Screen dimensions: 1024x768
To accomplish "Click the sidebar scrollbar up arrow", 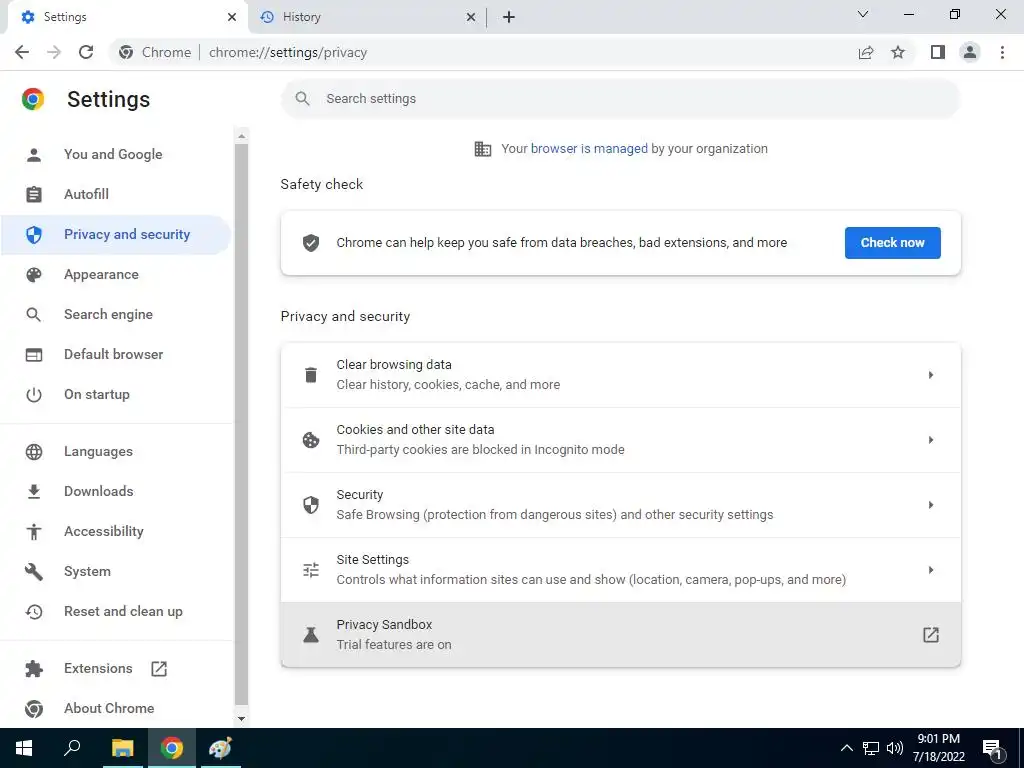I will point(242,136).
